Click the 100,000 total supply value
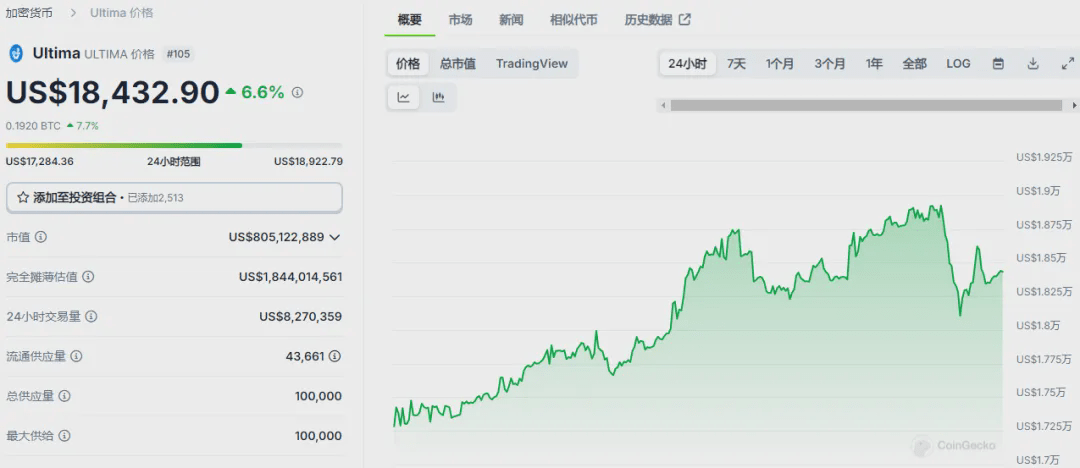The height and width of the screenshot is (468, 1080). 318,396
